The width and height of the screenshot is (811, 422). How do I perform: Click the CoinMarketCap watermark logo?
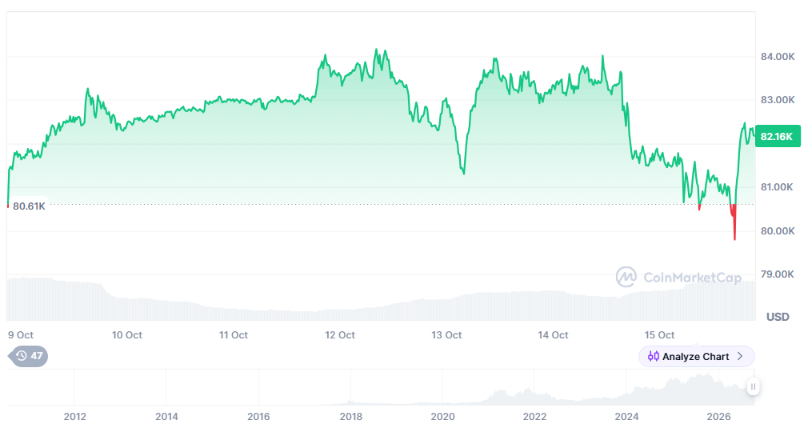pyautogui.click(x=626, y=277)
